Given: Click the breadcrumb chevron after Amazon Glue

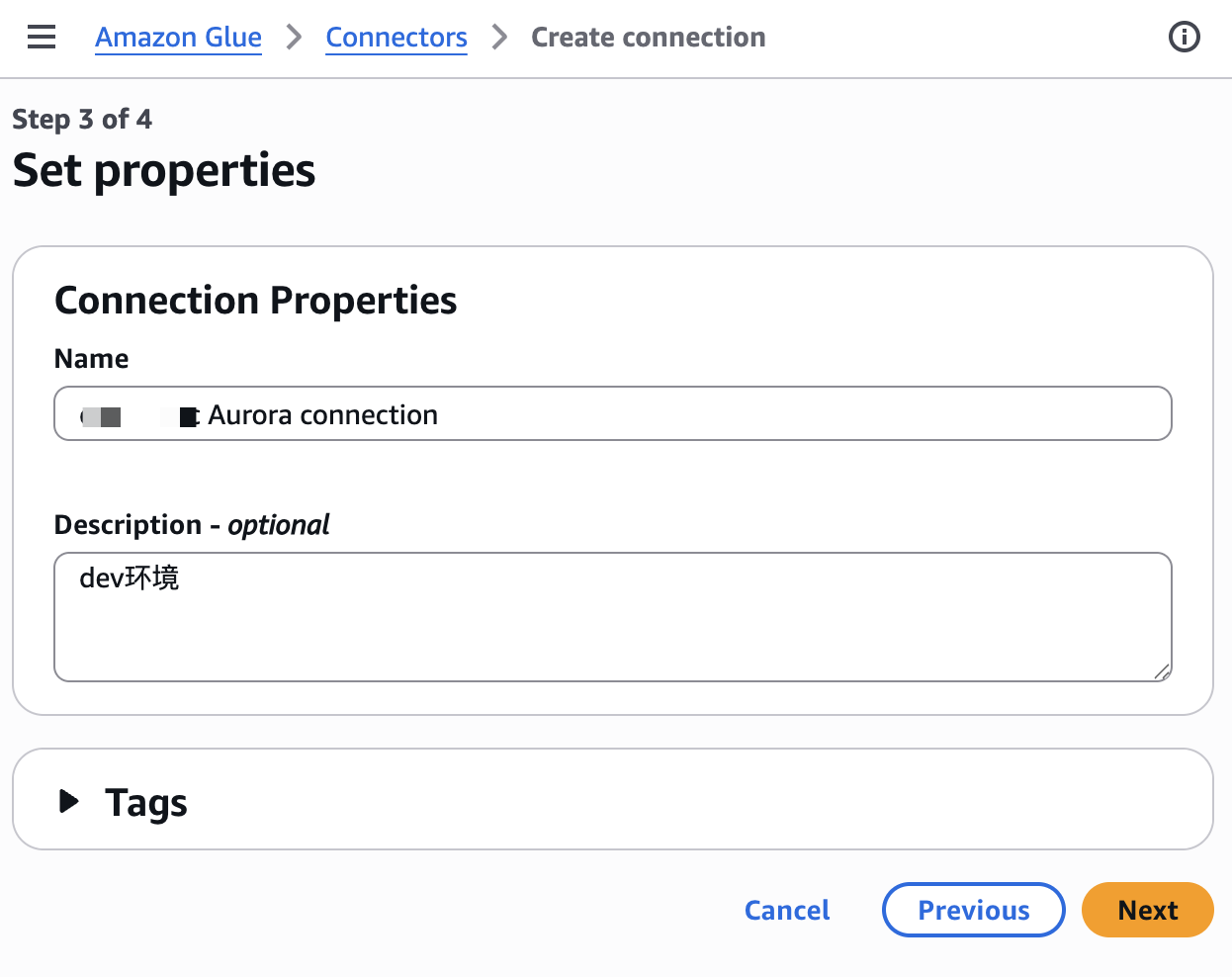Looking at the screenshot, I should [x=294, y=38].
